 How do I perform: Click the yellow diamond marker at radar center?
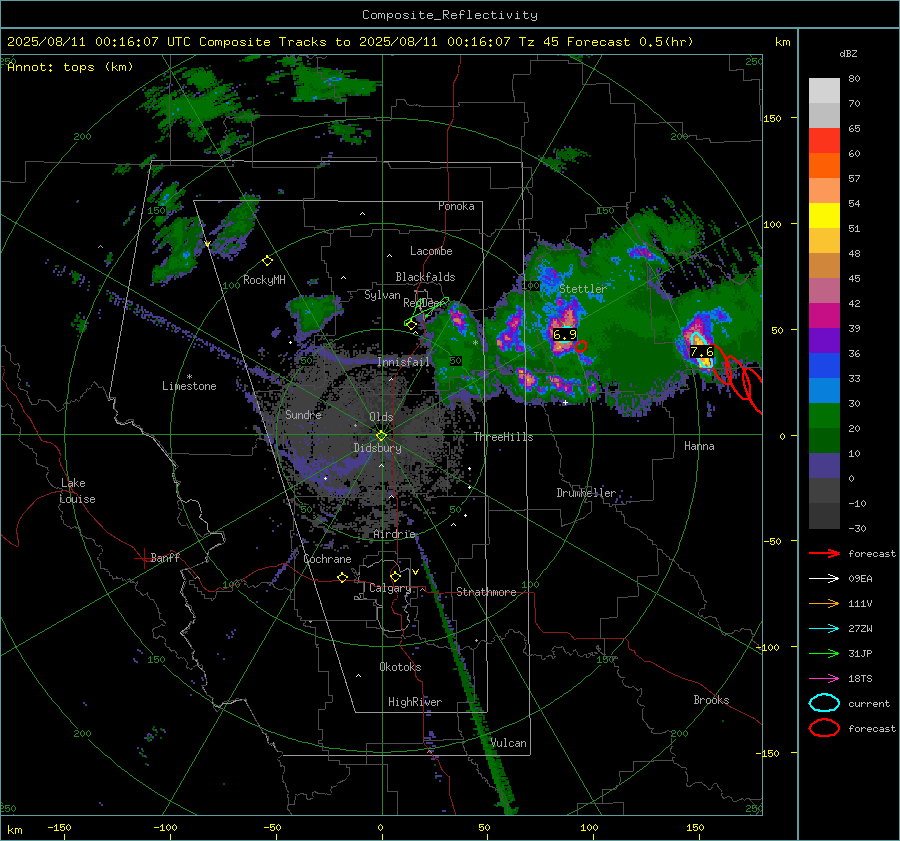381,435
